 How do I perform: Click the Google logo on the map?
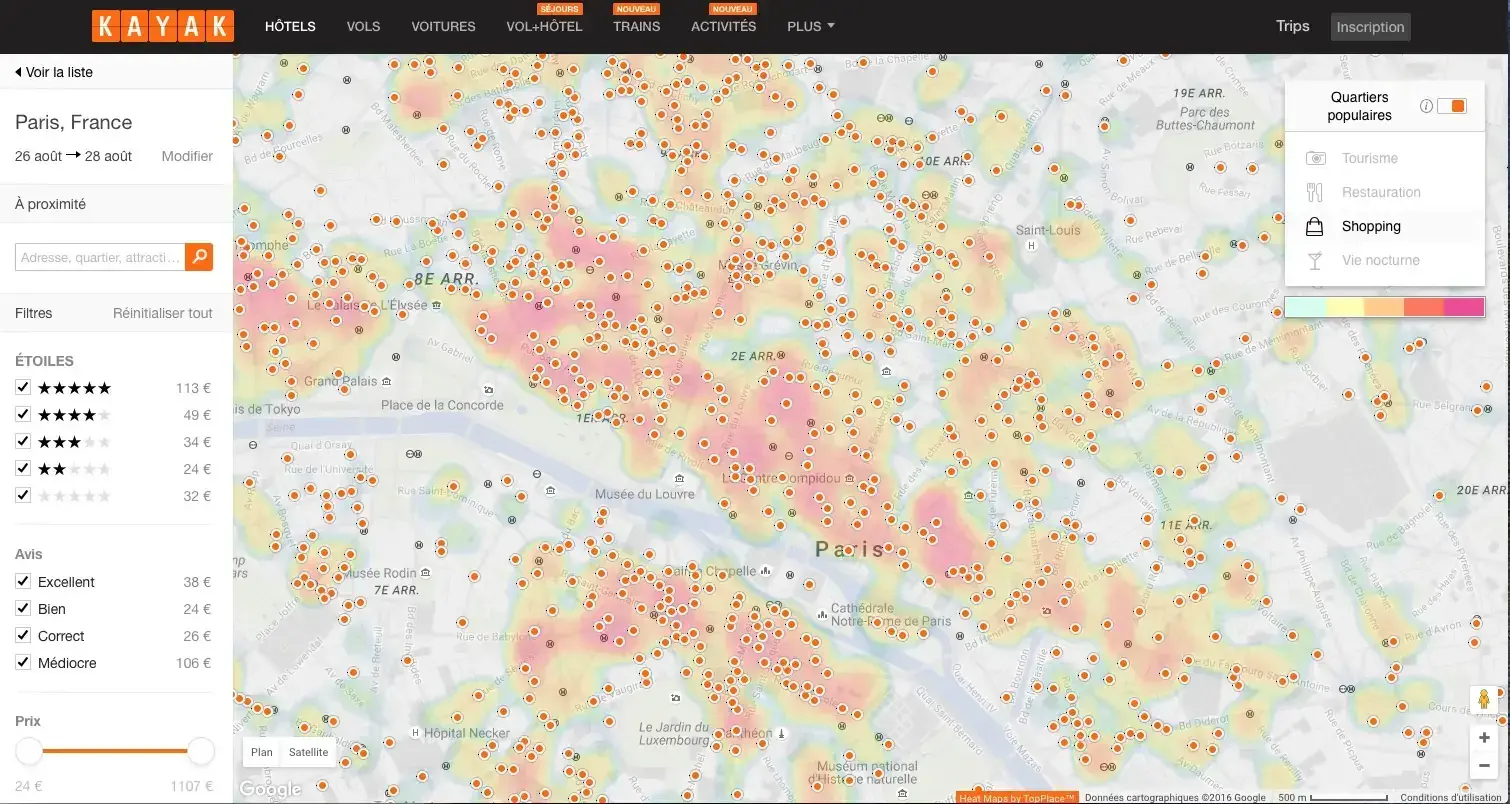271,790
